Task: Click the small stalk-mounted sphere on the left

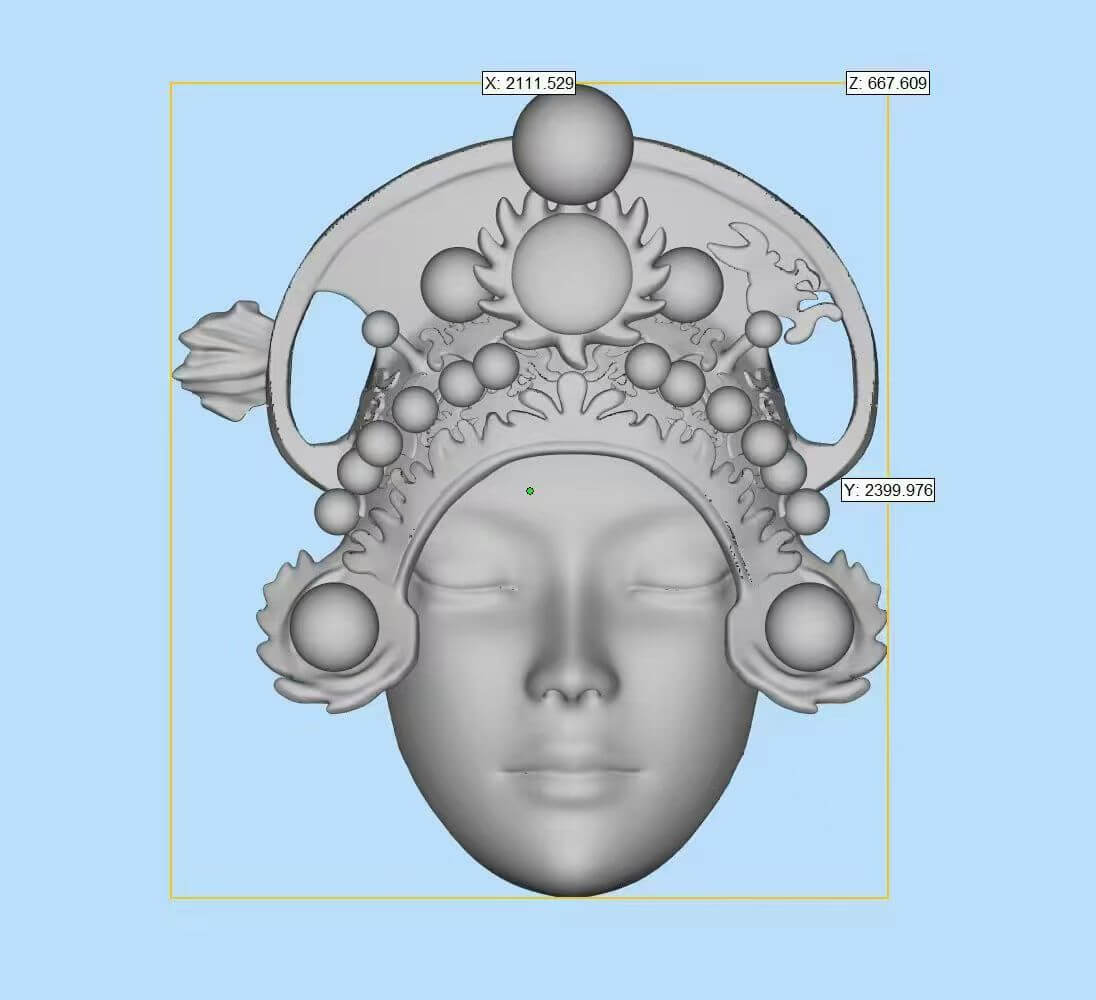Action: tap(380, 328)
